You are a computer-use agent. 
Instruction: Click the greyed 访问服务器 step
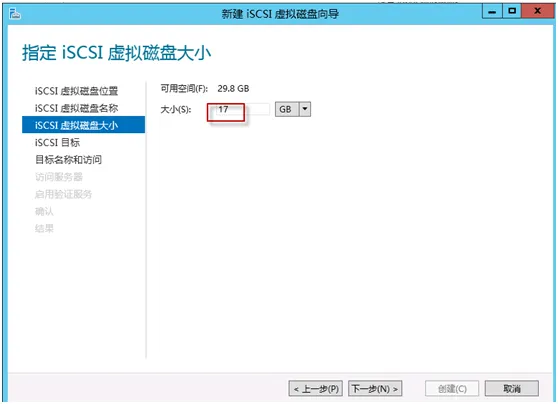59,177
